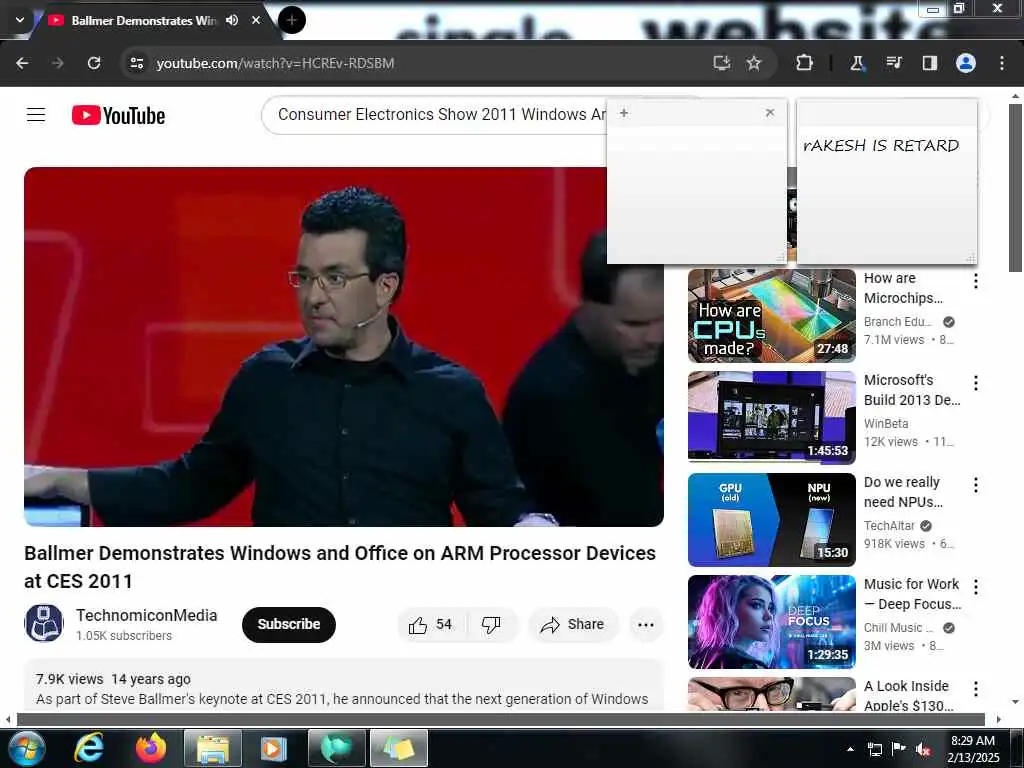The height and width of the screenshot is (768, 1024).
Task: Open How are CPUs made thumbnail
Action: point(771,315)
